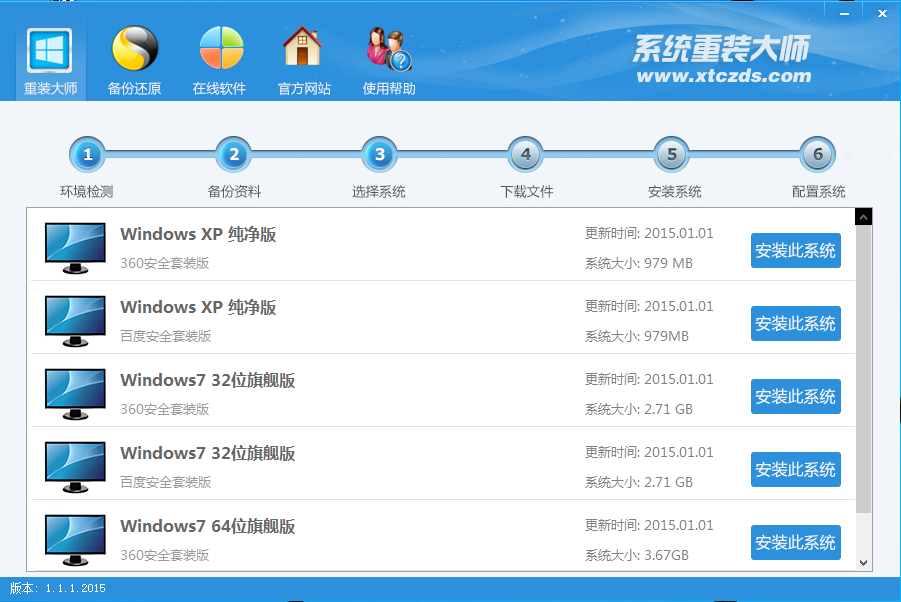The image size is (901, 602).
Task: Click the scrollbar up arrow
Action: pyautogui.click(x=864, y=217)
